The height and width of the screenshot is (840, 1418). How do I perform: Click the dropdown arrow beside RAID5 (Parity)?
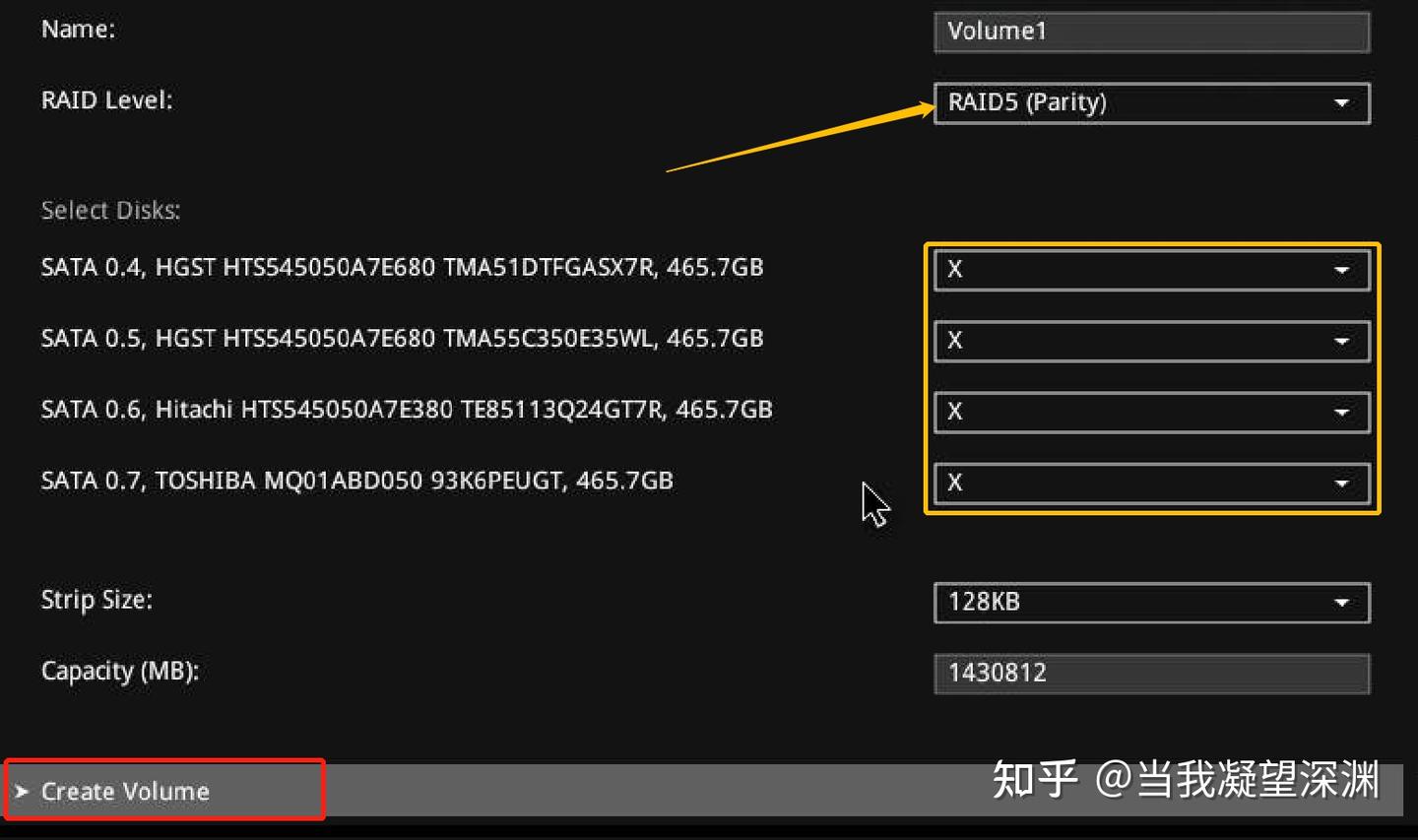[1341, 102]
